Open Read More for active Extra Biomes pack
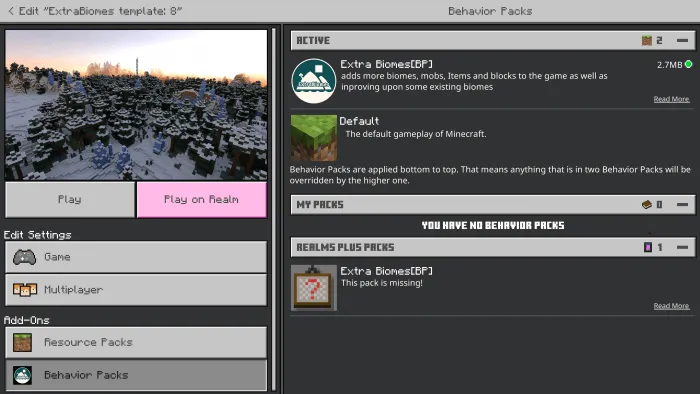The image size is (700, 394). [671, 99]
